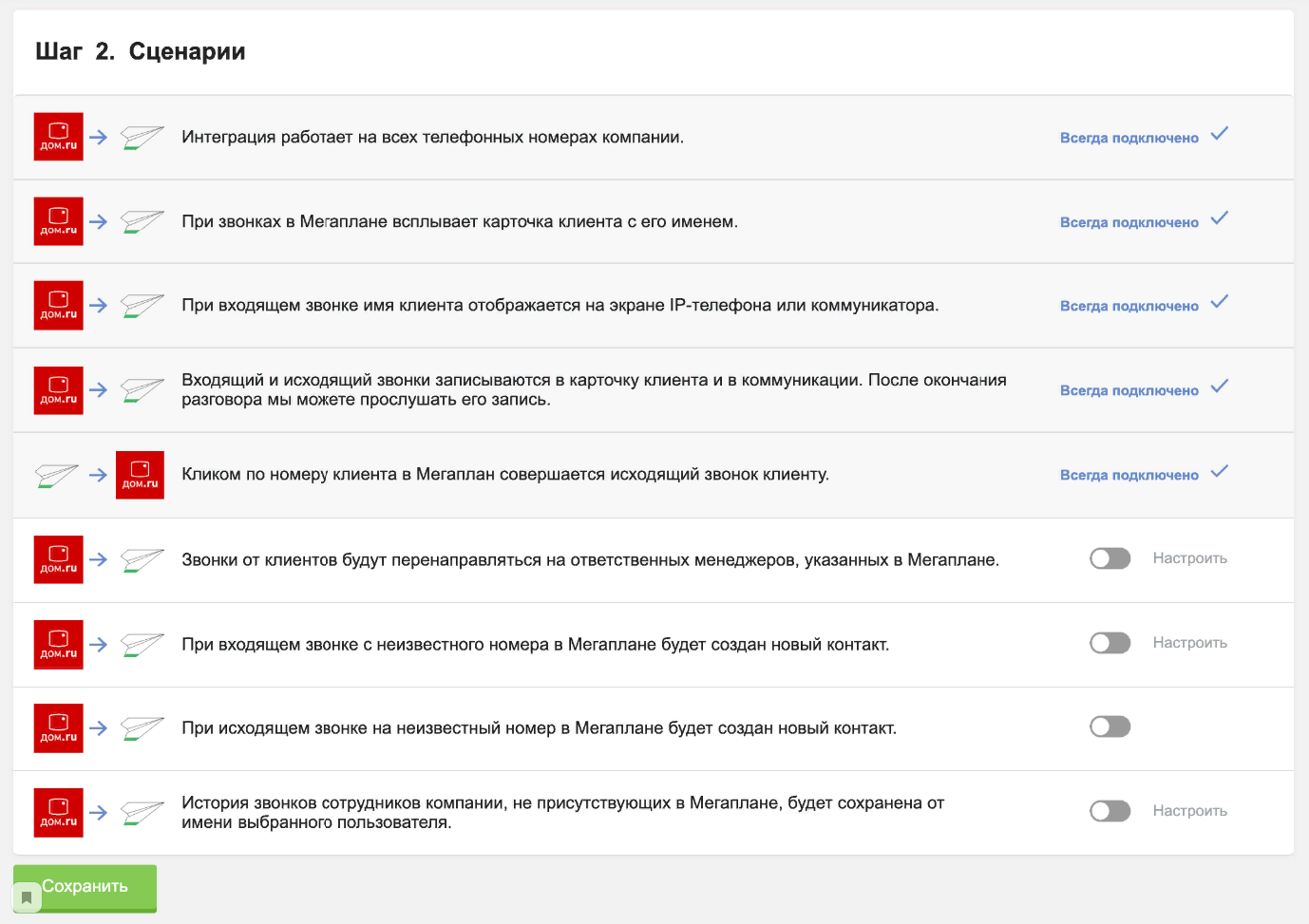Click 'Всегда подключено' in 'Интеграция работает' row

click(x=1129, y=138)
